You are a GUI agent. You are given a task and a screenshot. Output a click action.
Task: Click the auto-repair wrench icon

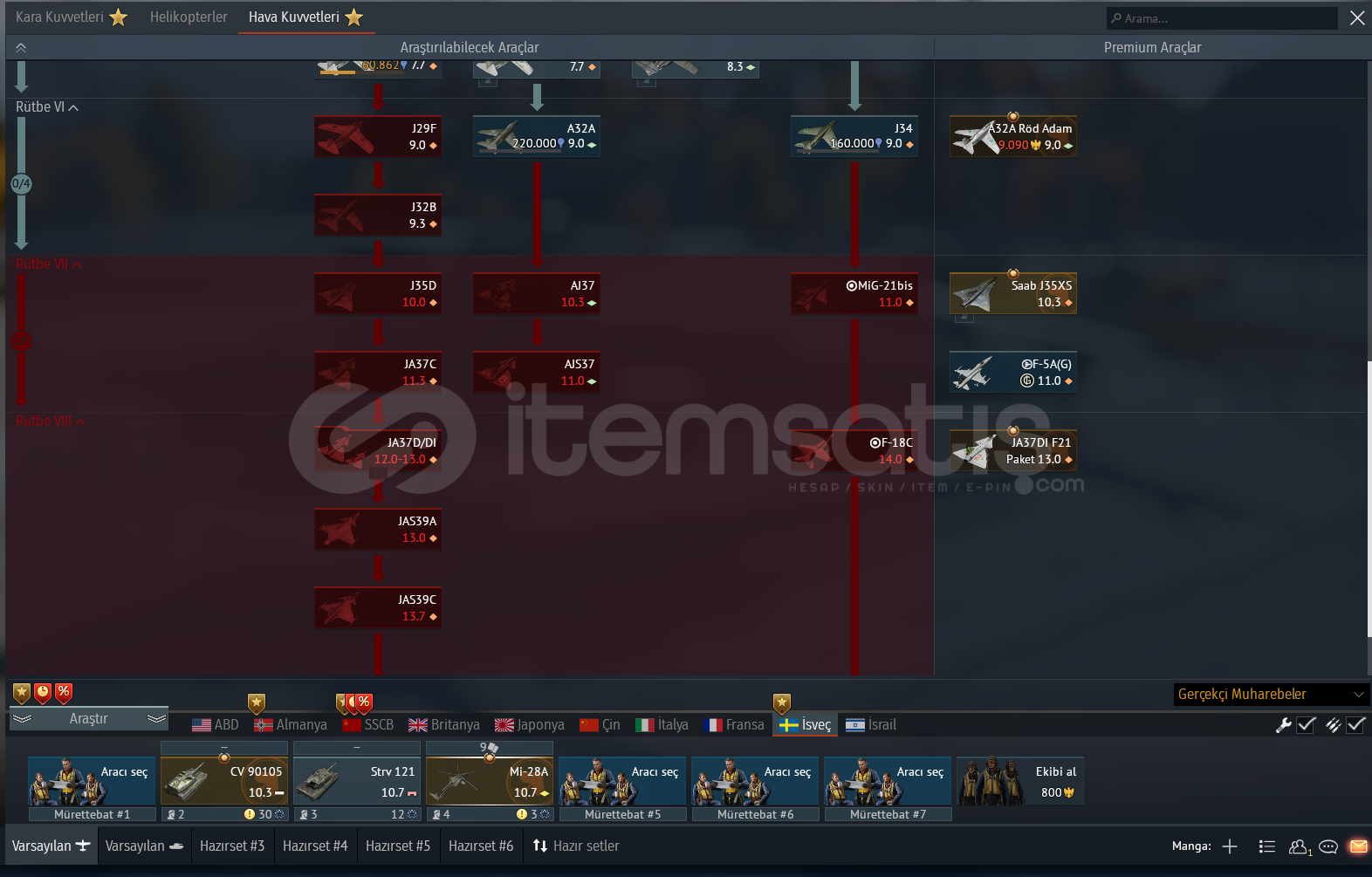tap(1283, 724)
